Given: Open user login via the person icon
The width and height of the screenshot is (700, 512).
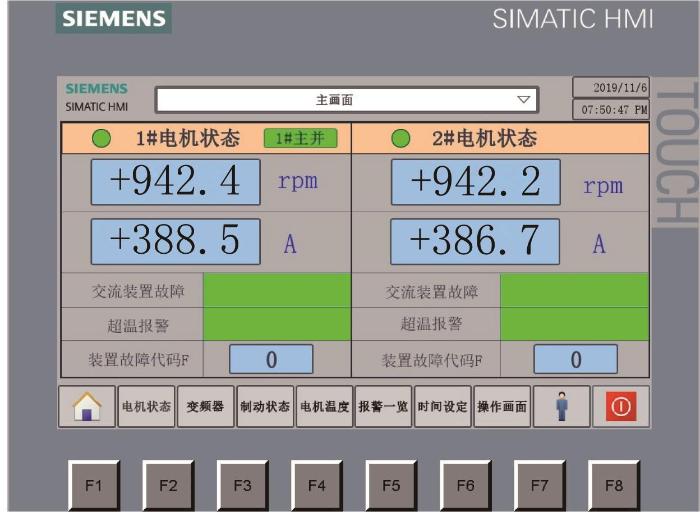Looking at the screenshot, I should click(562, 407).
